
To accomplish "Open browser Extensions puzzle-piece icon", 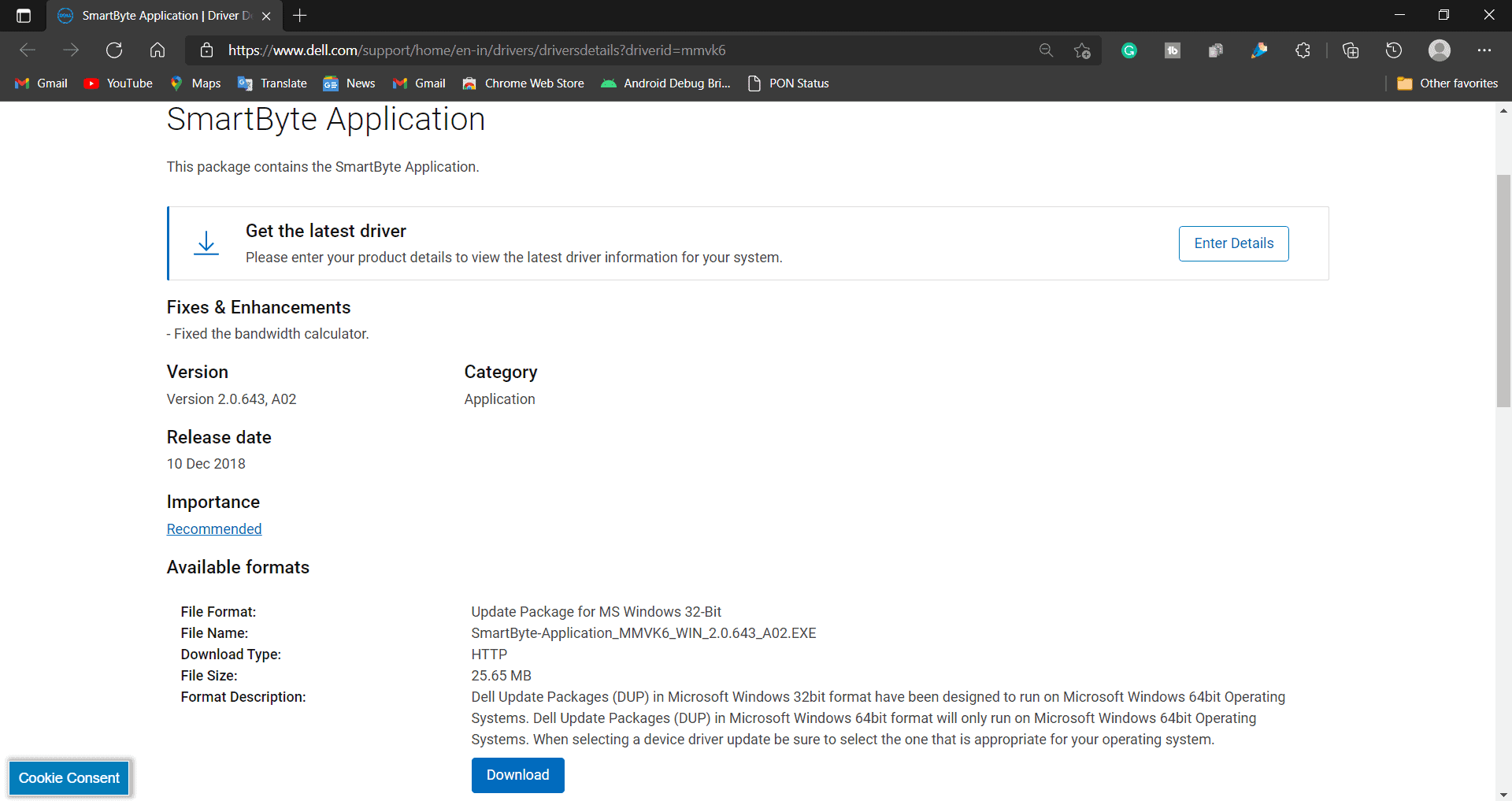I will point(1303,50).
